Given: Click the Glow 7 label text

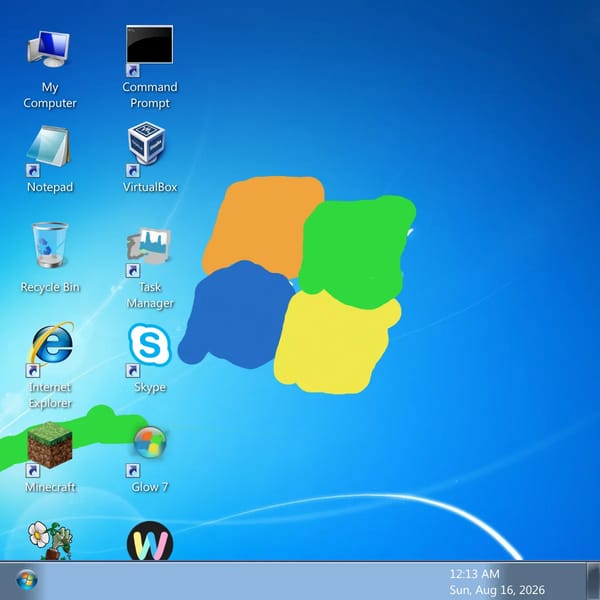Looking at the screenshot, I should tap(150, 487).
